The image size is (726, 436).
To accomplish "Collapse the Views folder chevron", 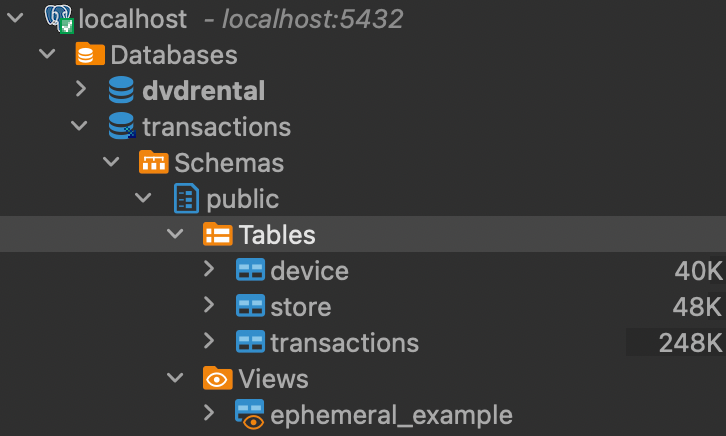I will click(x=175, y=378).
